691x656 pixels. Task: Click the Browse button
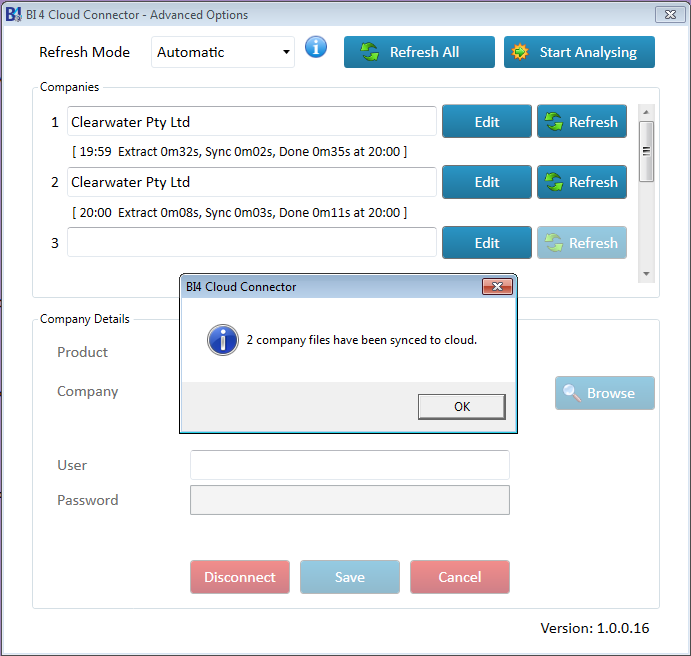point(605,393)
